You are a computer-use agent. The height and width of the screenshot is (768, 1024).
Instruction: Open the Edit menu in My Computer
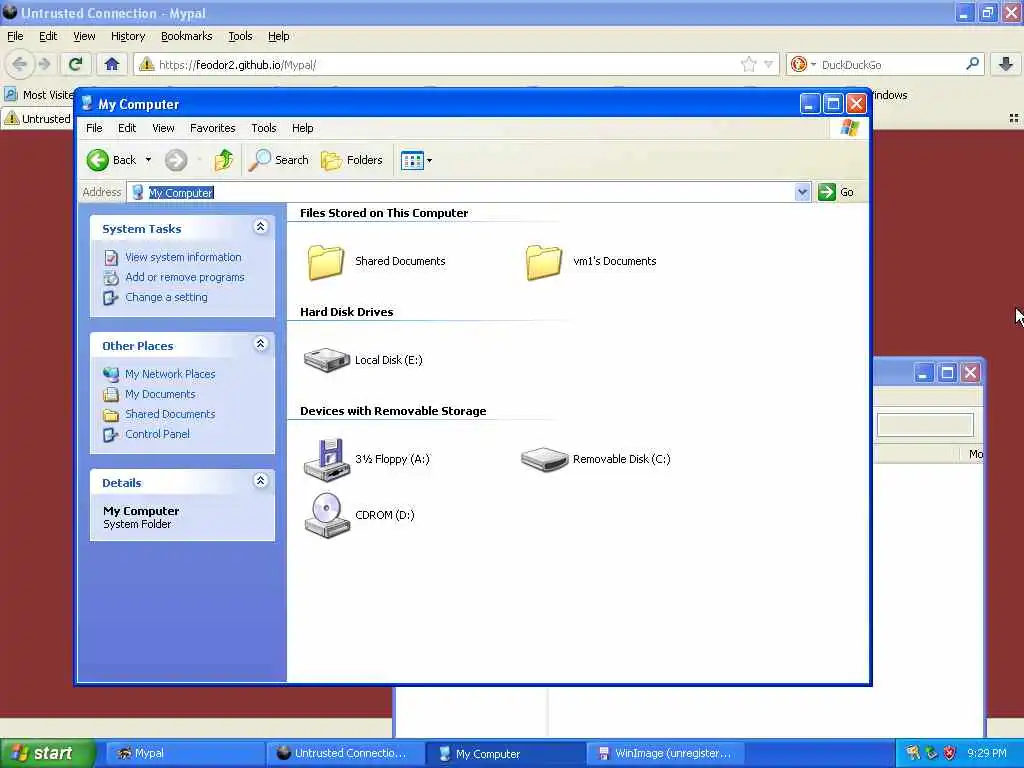click(x=127, y=128)
